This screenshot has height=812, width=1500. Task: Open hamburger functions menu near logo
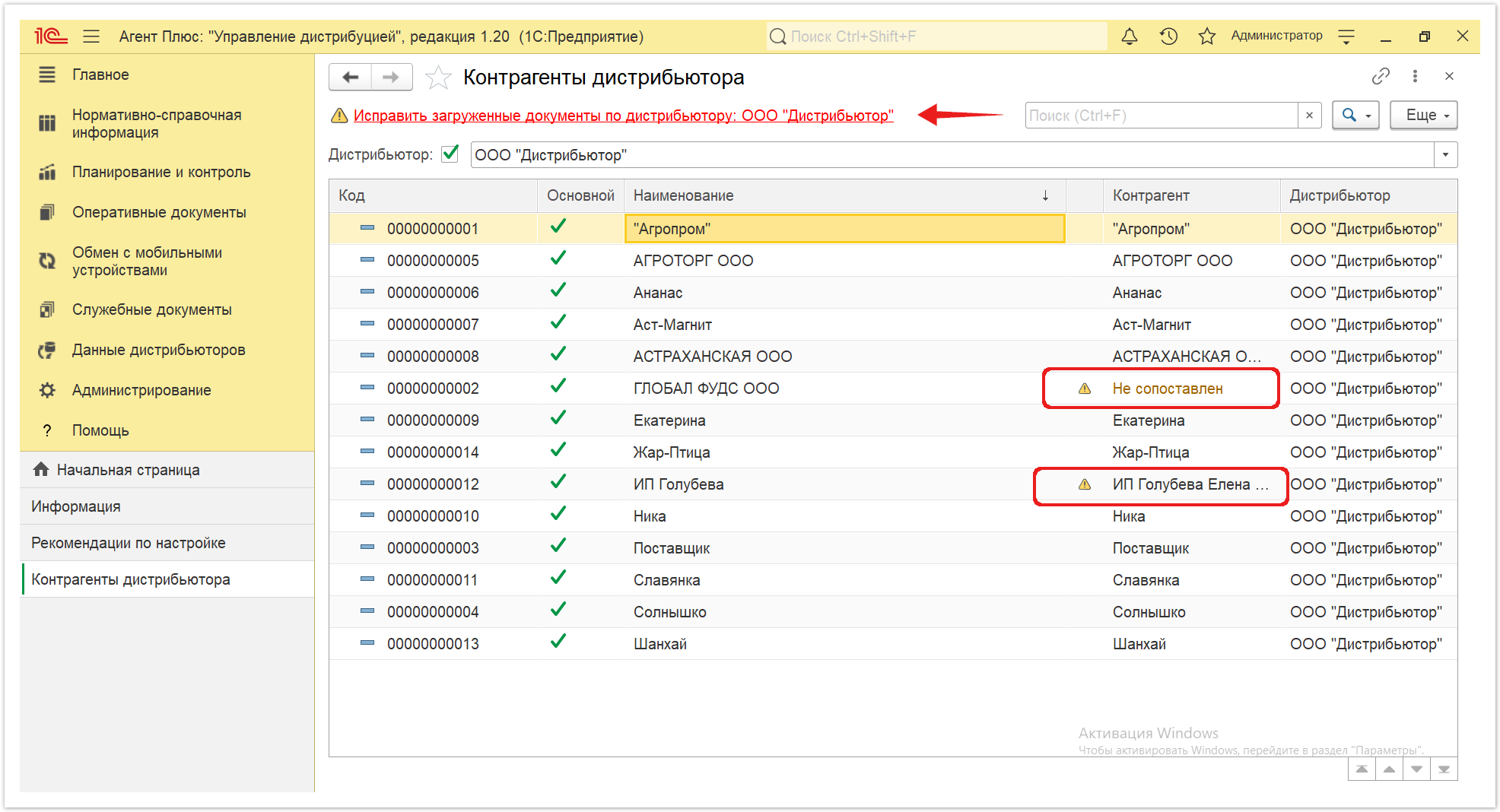pyautogui.click(x=91, y=36)
